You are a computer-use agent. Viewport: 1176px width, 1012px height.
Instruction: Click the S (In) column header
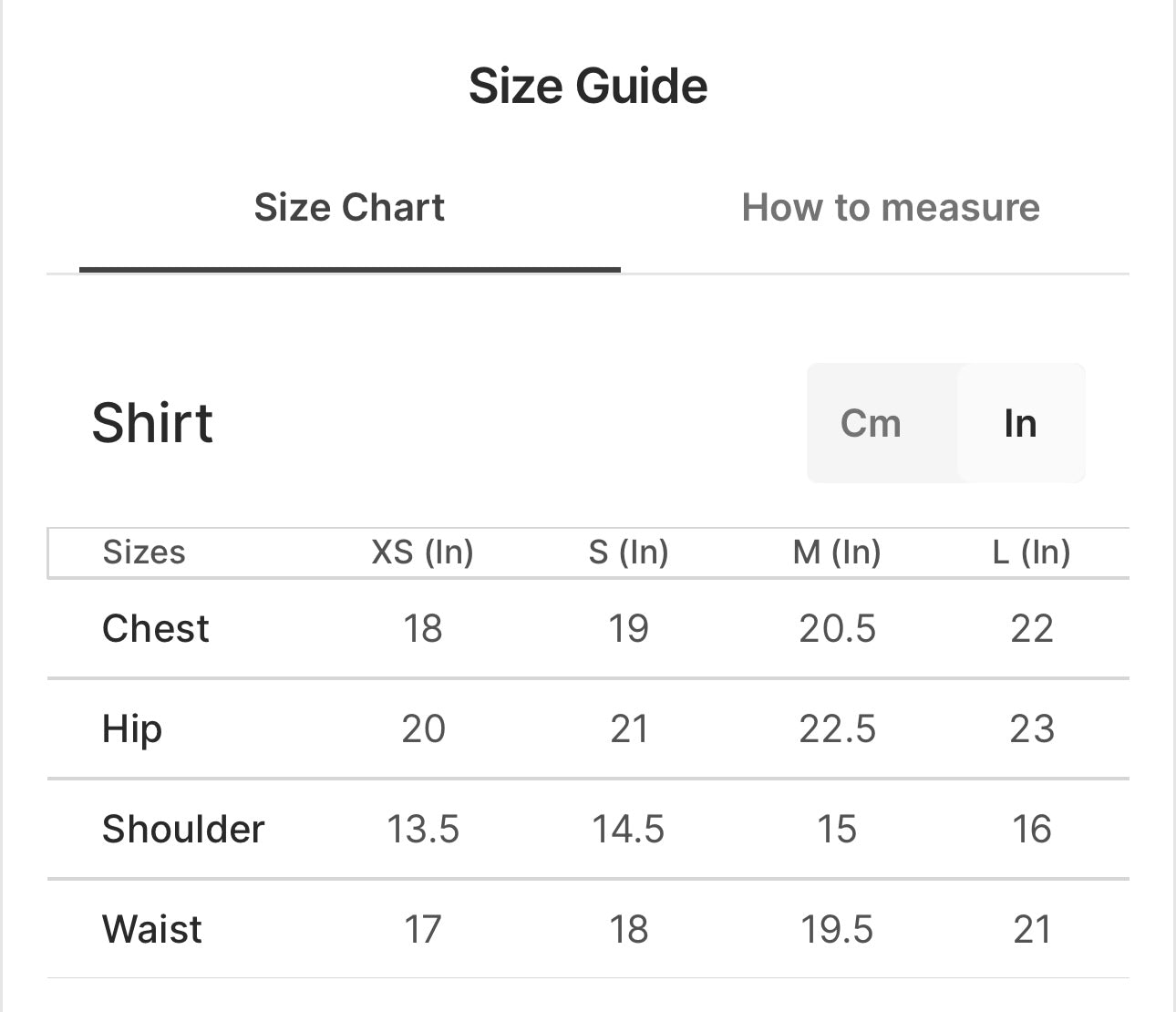pos(628,552)
